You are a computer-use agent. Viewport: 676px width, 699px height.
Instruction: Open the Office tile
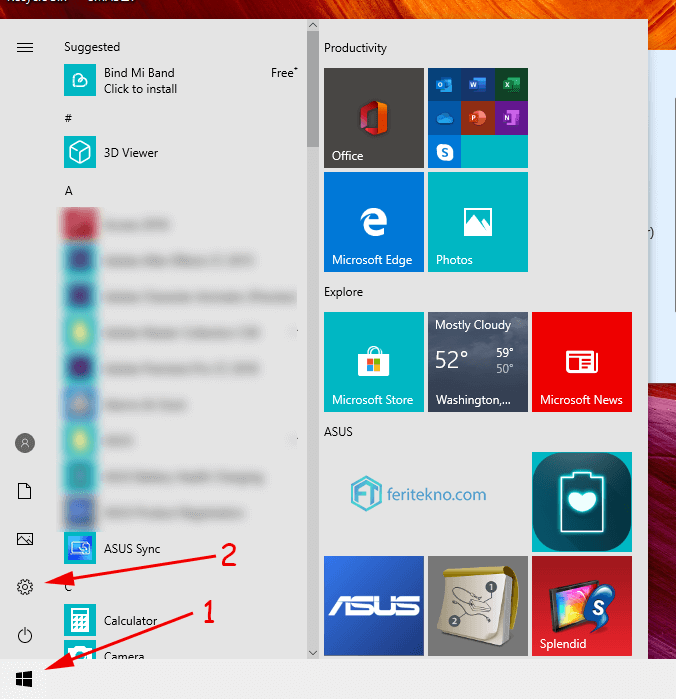374,118
